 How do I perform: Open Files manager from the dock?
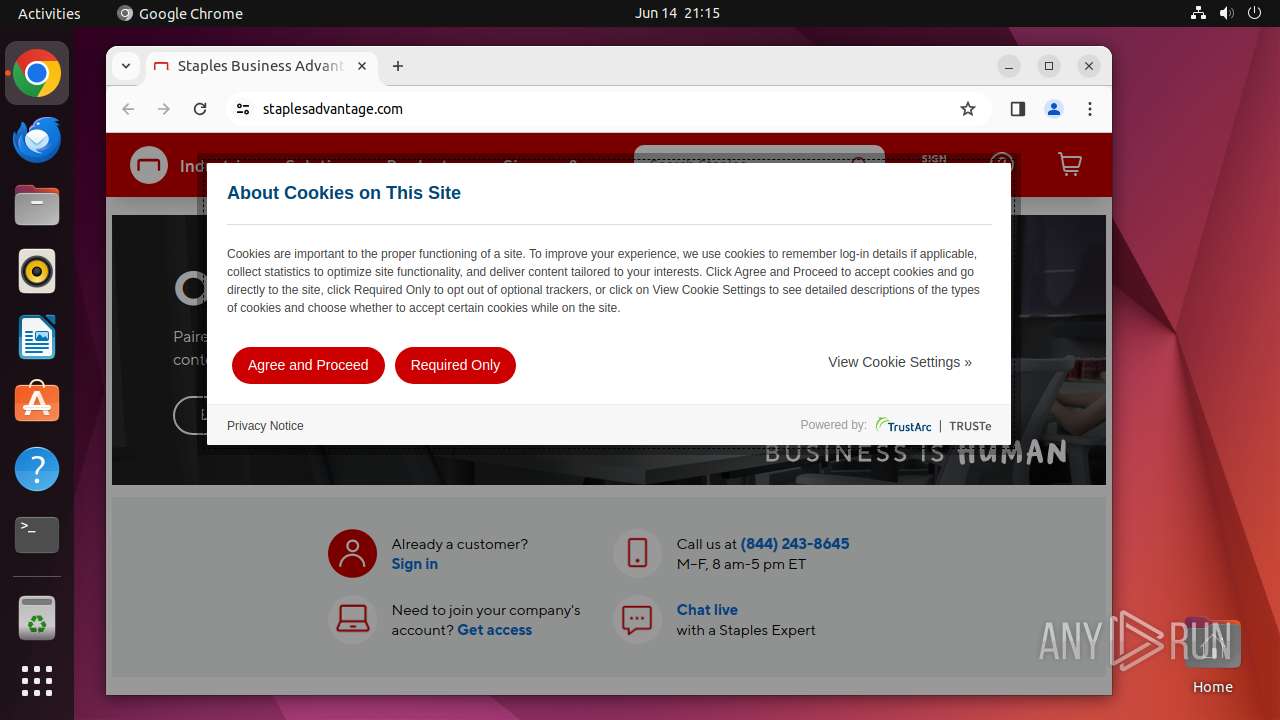(x=37, y=205)
